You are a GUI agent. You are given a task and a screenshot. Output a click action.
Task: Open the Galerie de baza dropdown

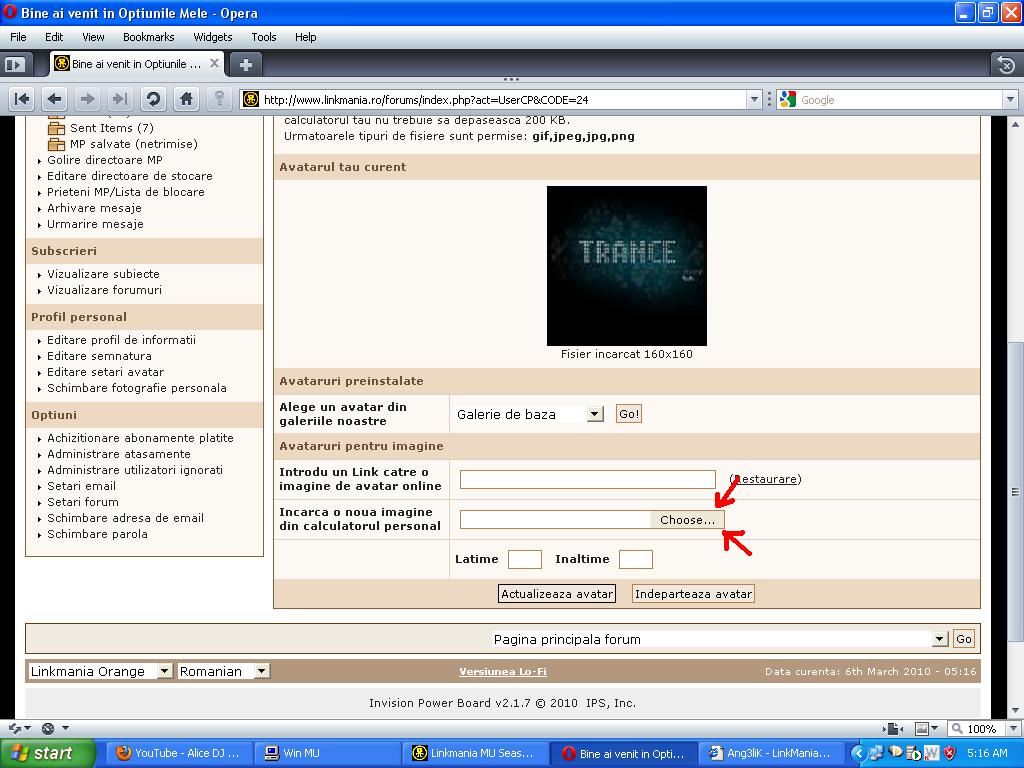594,414
